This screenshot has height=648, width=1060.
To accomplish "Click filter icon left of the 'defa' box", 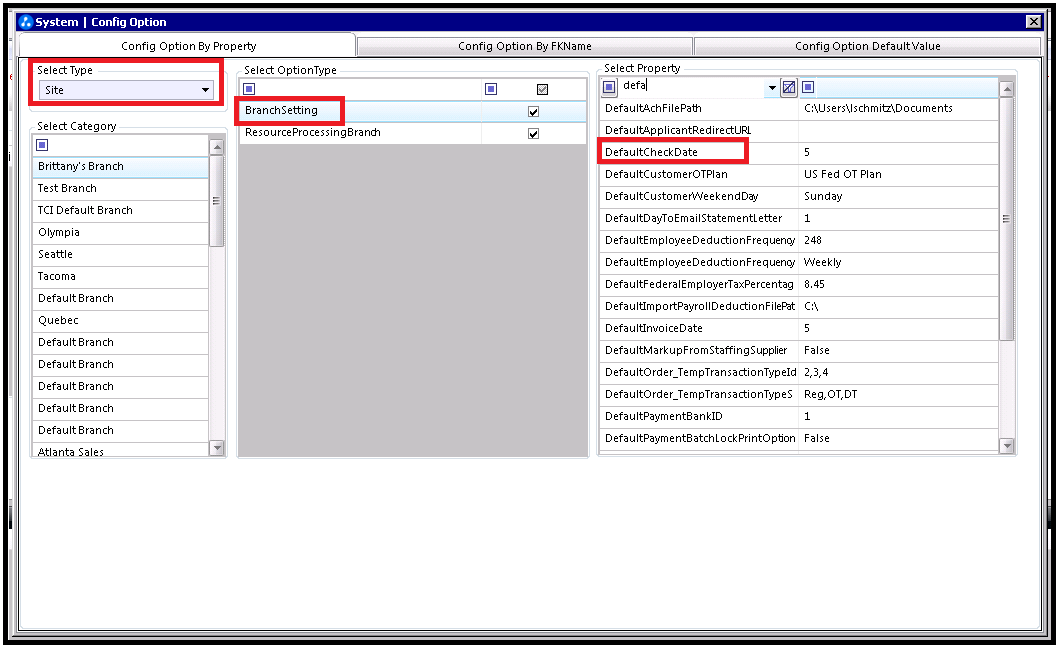I will tap(609, 86).
